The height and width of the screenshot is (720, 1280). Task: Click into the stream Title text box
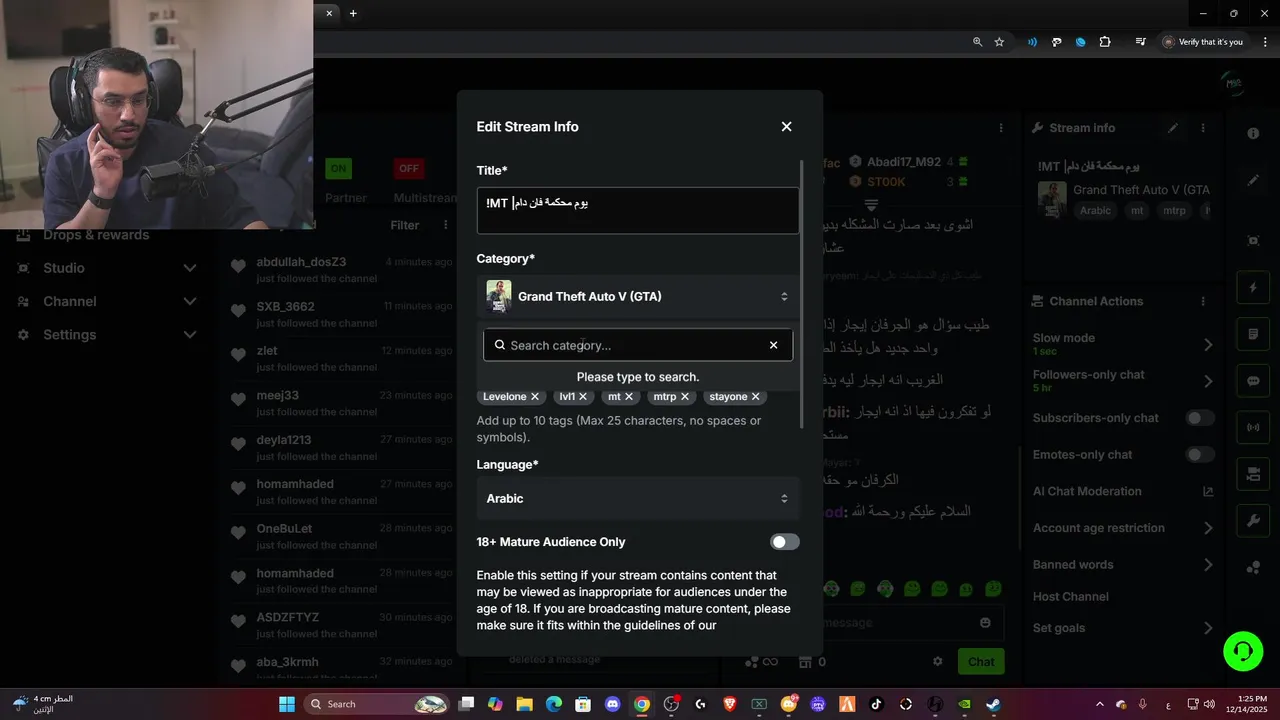(x=638, y=211)
